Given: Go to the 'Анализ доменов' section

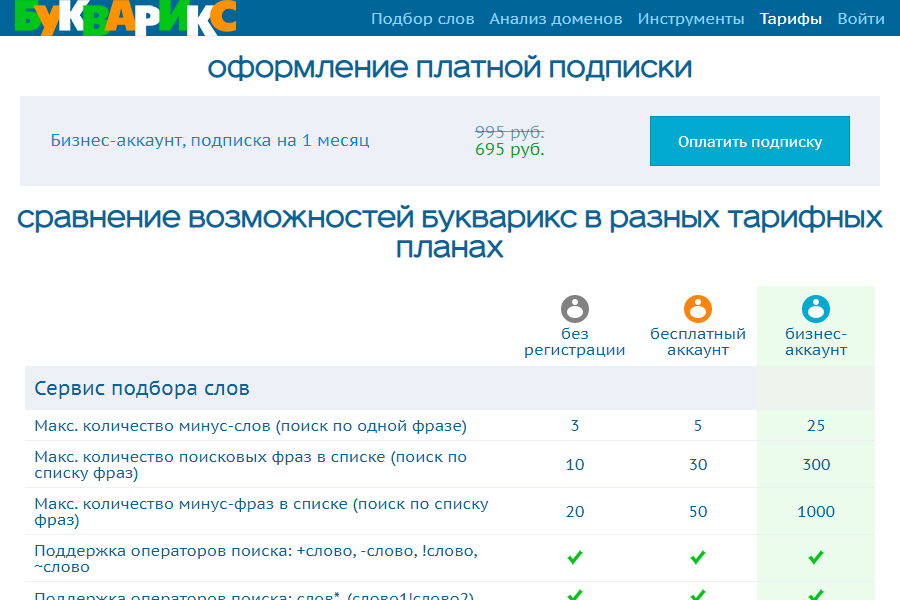Looking at the screenshot, I should click(x=555, y=19).
